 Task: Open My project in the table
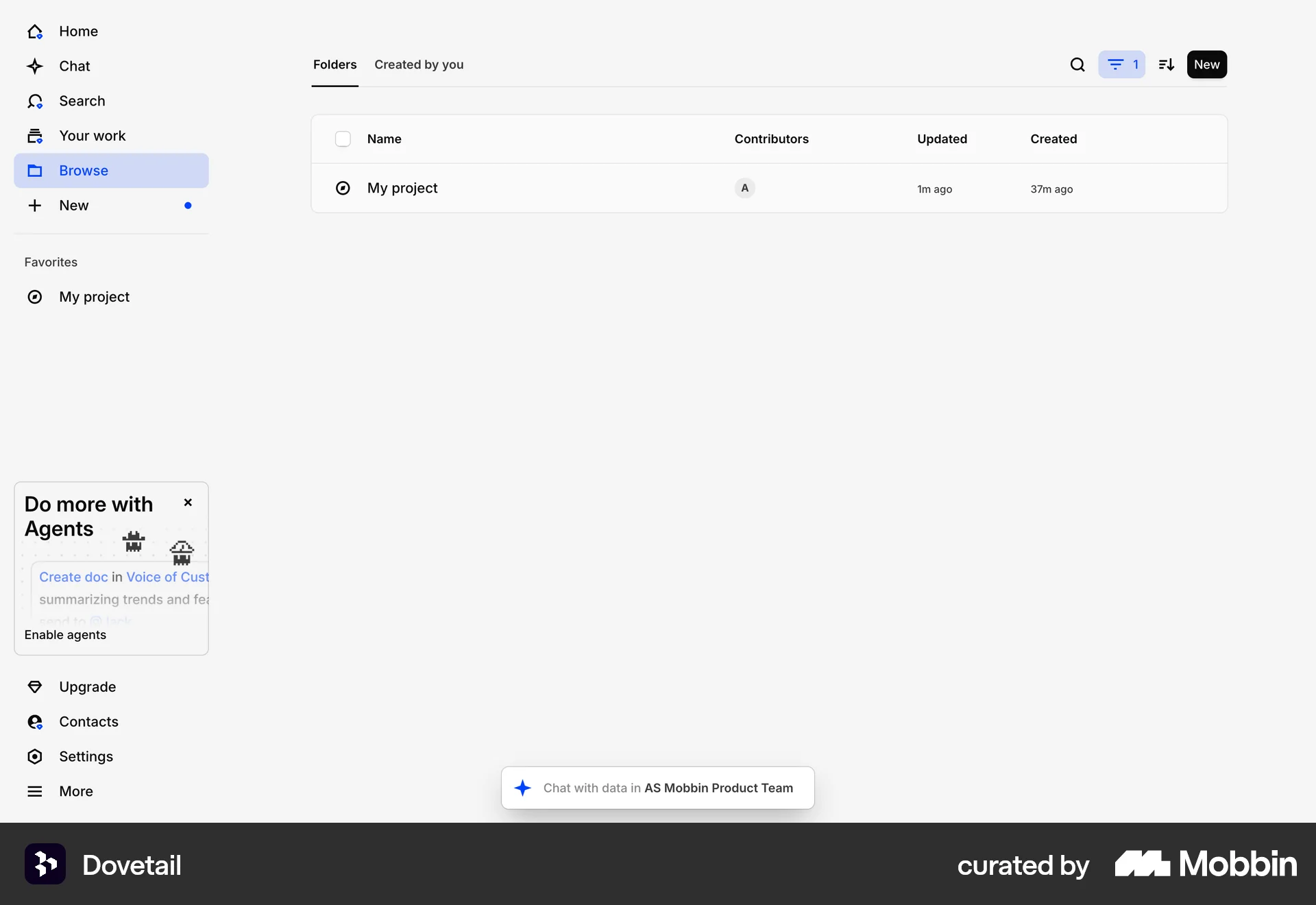[402, 188]
